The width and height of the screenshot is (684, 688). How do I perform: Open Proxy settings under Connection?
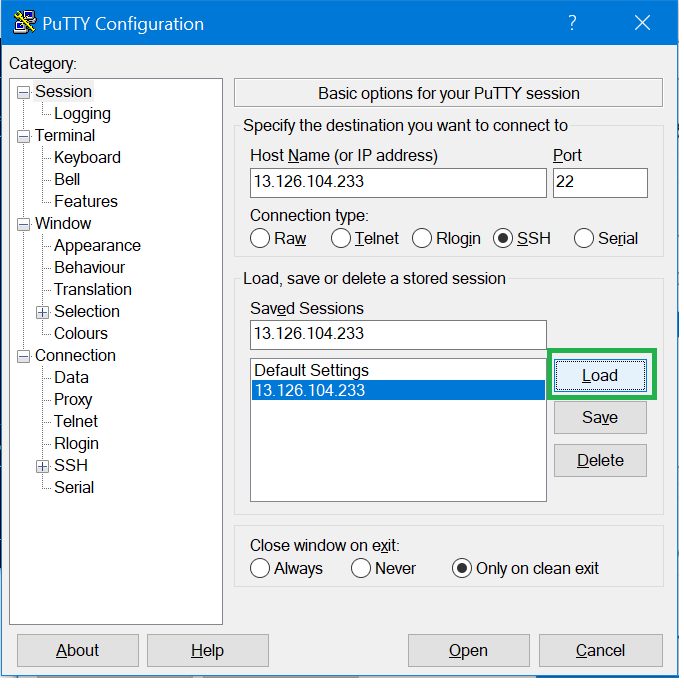73,400
